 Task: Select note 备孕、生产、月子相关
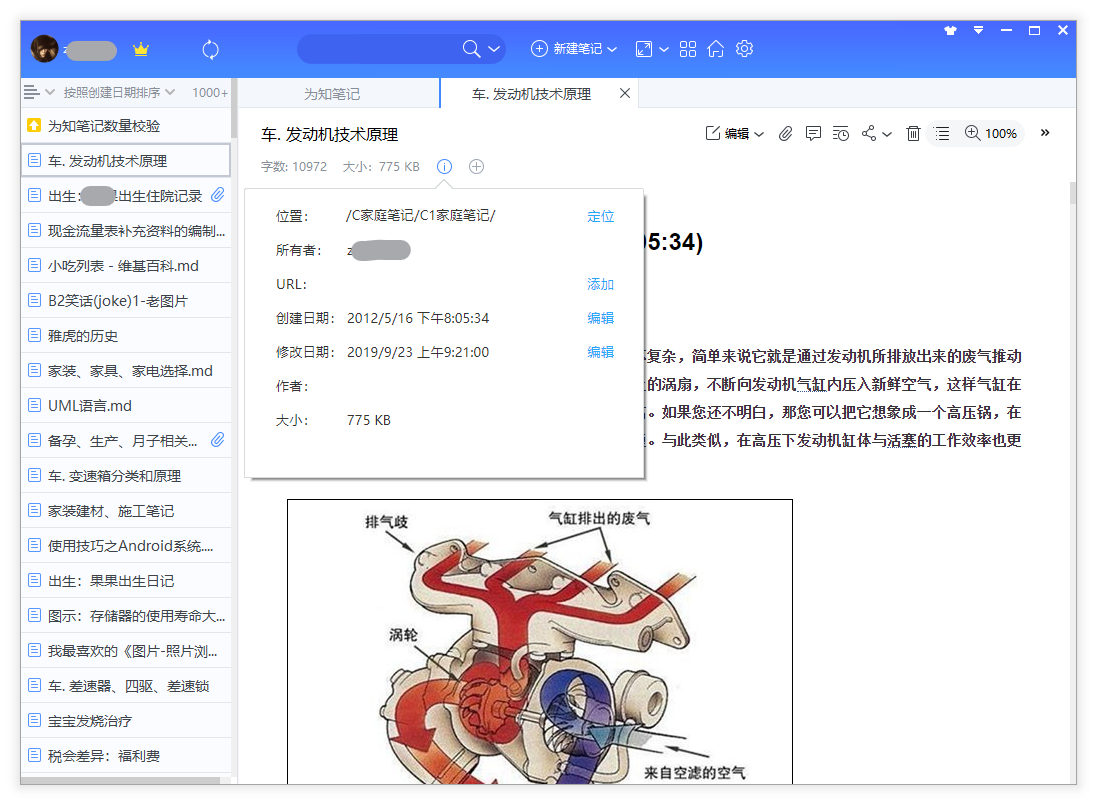pos(126,441)
